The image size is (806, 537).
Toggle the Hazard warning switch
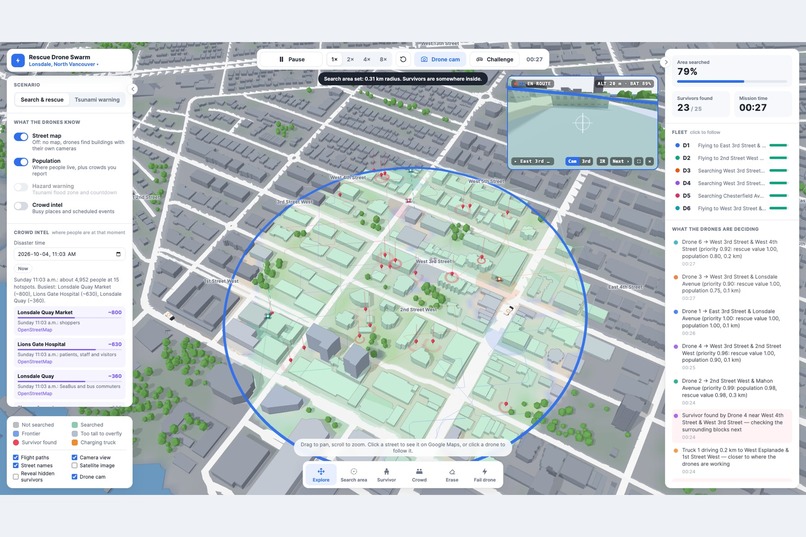(21, 187)
